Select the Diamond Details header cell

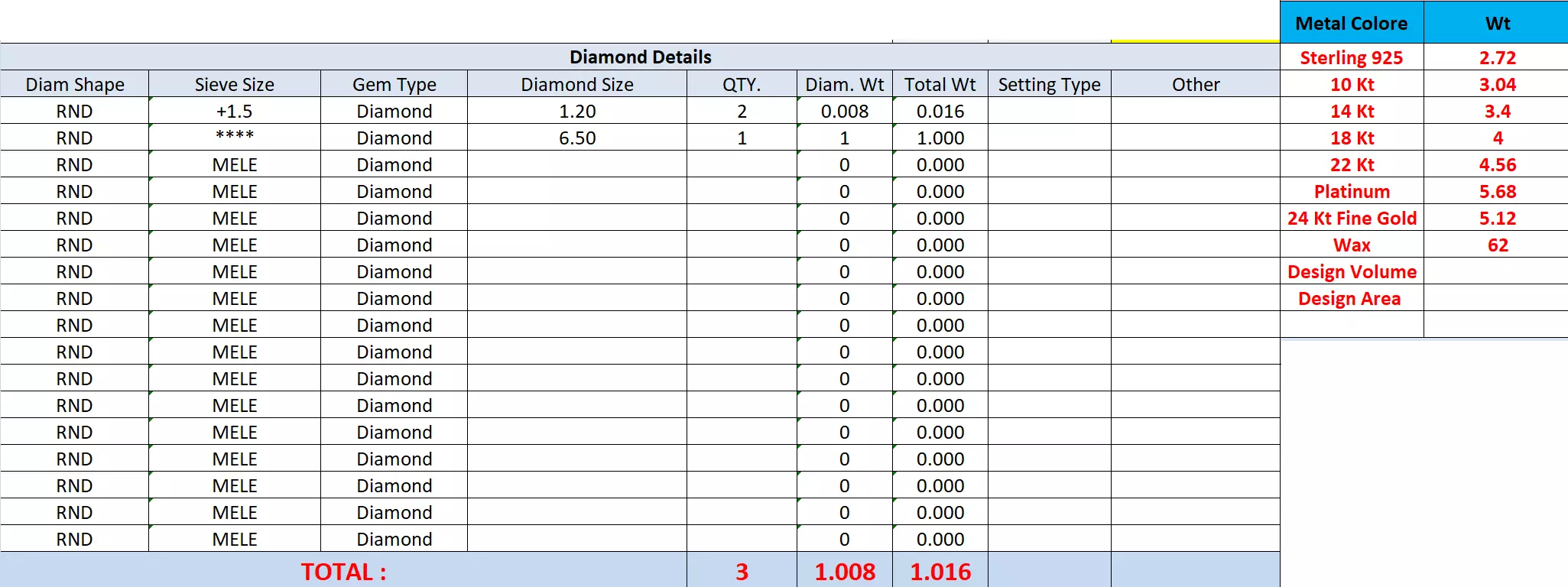tap(640, 57)
